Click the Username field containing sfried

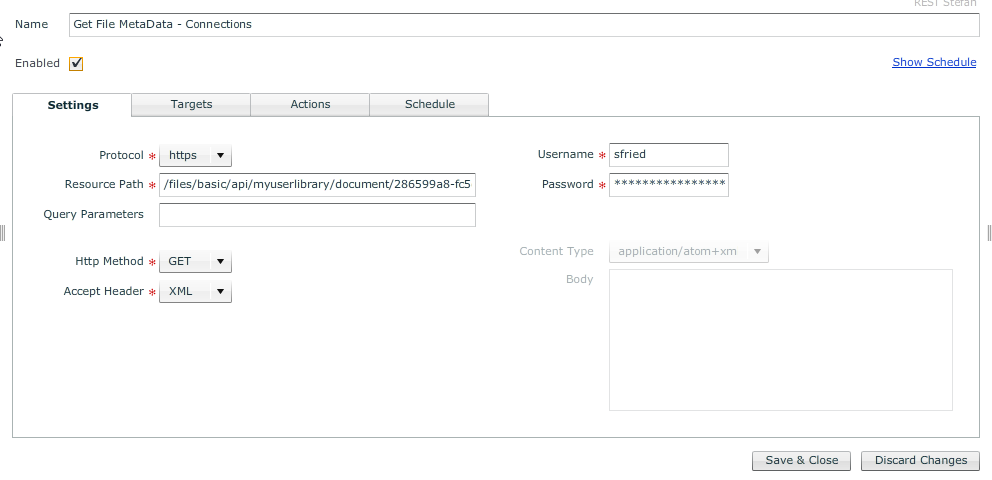668,155
